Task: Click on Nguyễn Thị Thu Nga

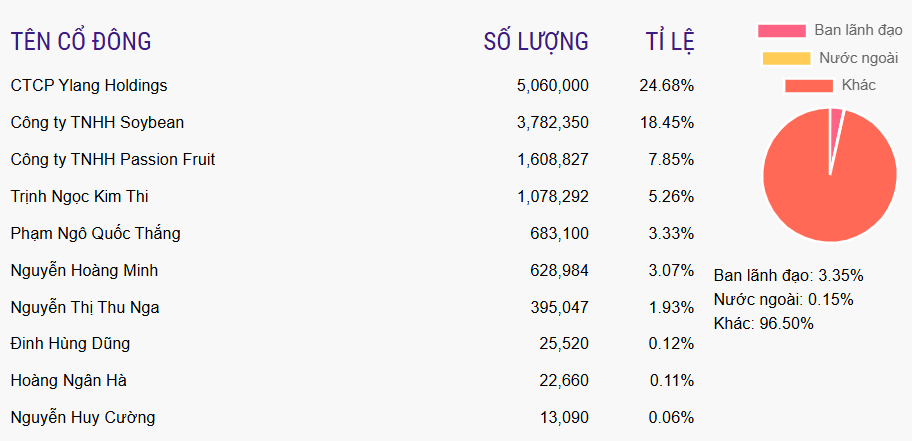Action: pyautogui.click(x=85, y=308)
